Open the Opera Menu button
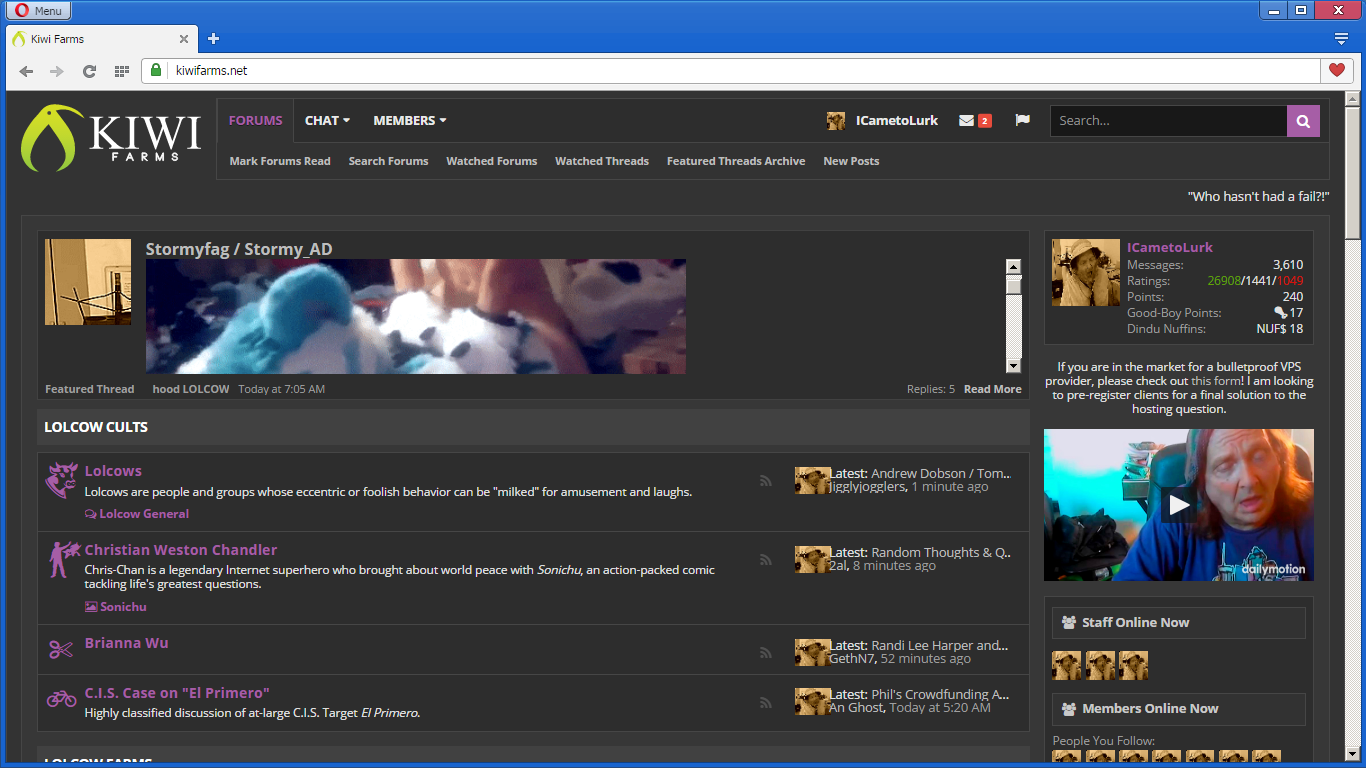 [x=41, y=11]
